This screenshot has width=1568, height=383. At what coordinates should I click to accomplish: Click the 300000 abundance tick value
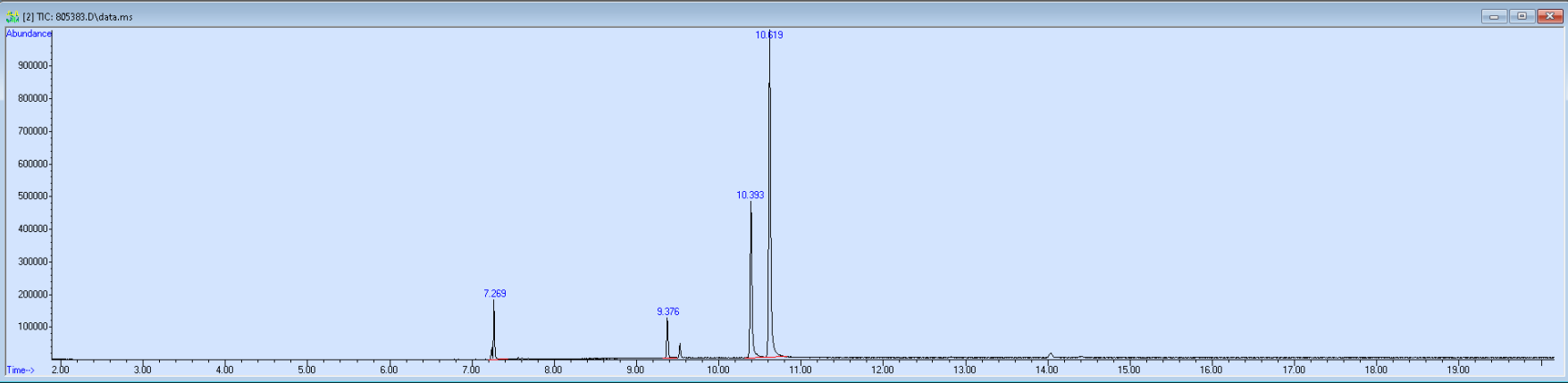tap(32, 262)
